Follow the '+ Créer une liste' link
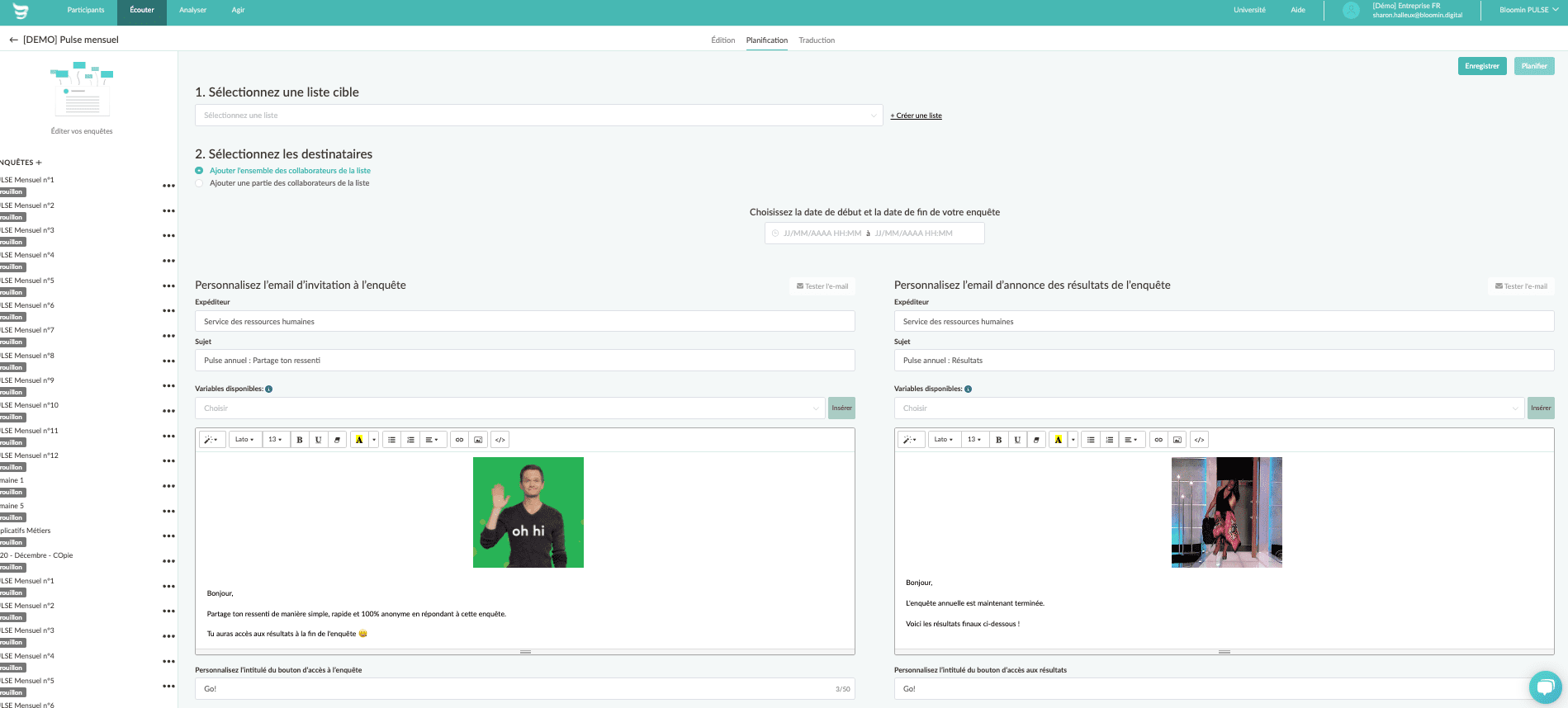Image resolution: width=1568 pixels, height=708 pixels. (917, 116)
